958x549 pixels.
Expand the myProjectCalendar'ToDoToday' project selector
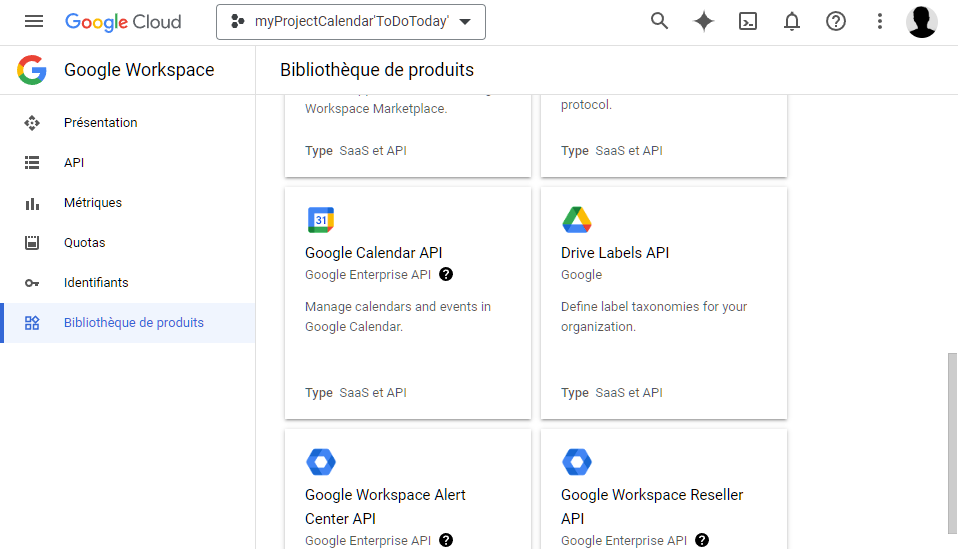click(351, 22)
